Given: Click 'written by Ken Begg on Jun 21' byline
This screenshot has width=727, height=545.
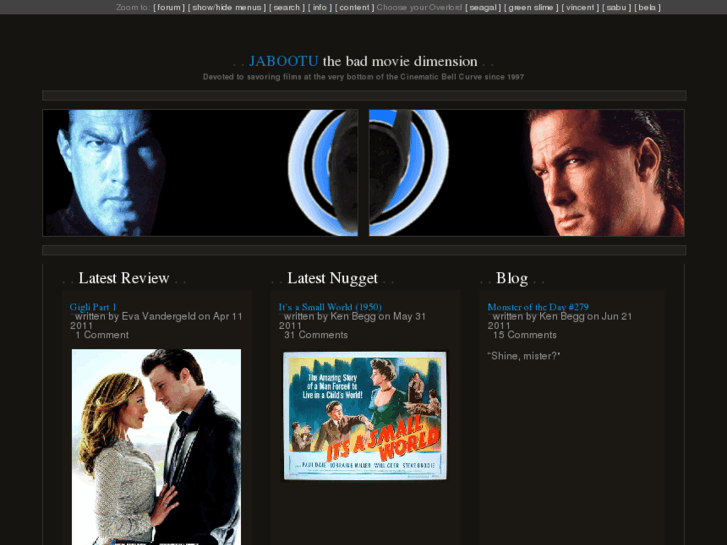Looking at the screenshot, I should coord(560,321).
